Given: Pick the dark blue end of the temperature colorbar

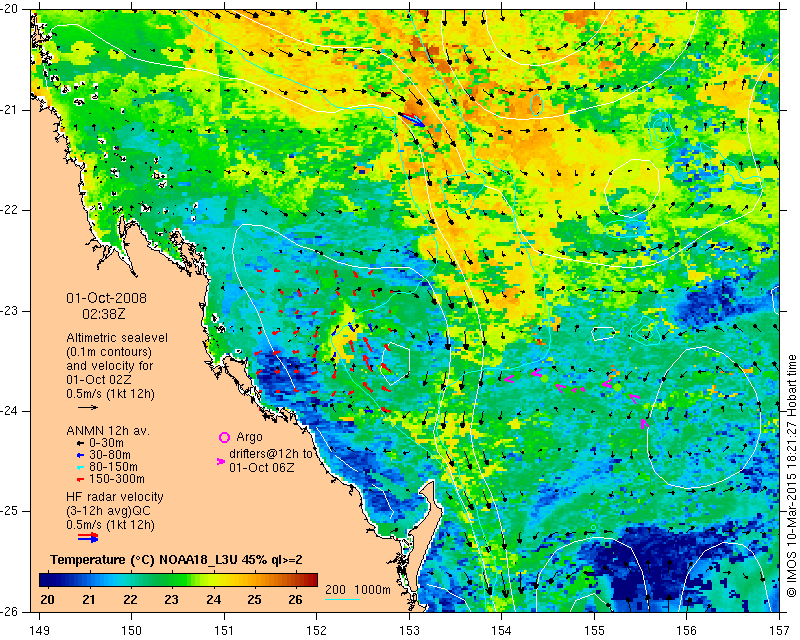Looking at the screenshot, I should 46,580.
